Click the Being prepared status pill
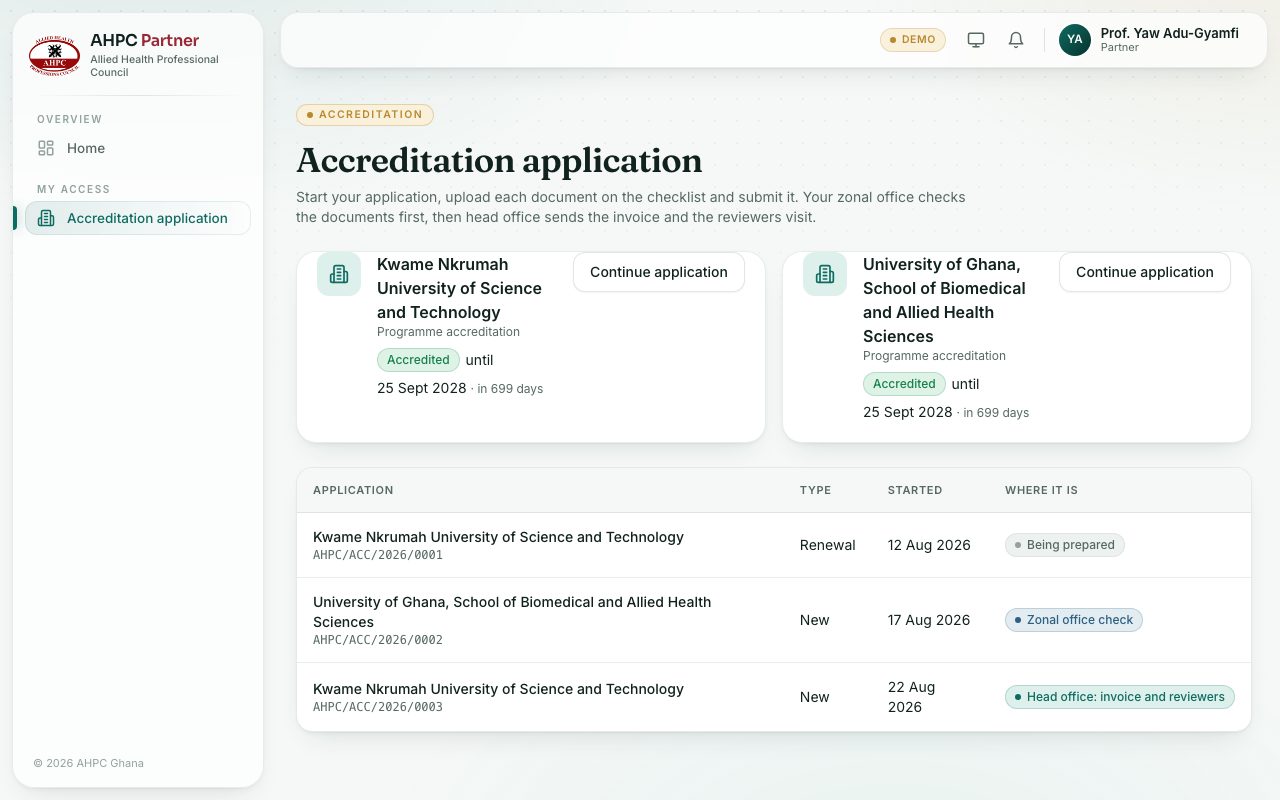Screen dimensions: 1280x800 (1065, 545)
